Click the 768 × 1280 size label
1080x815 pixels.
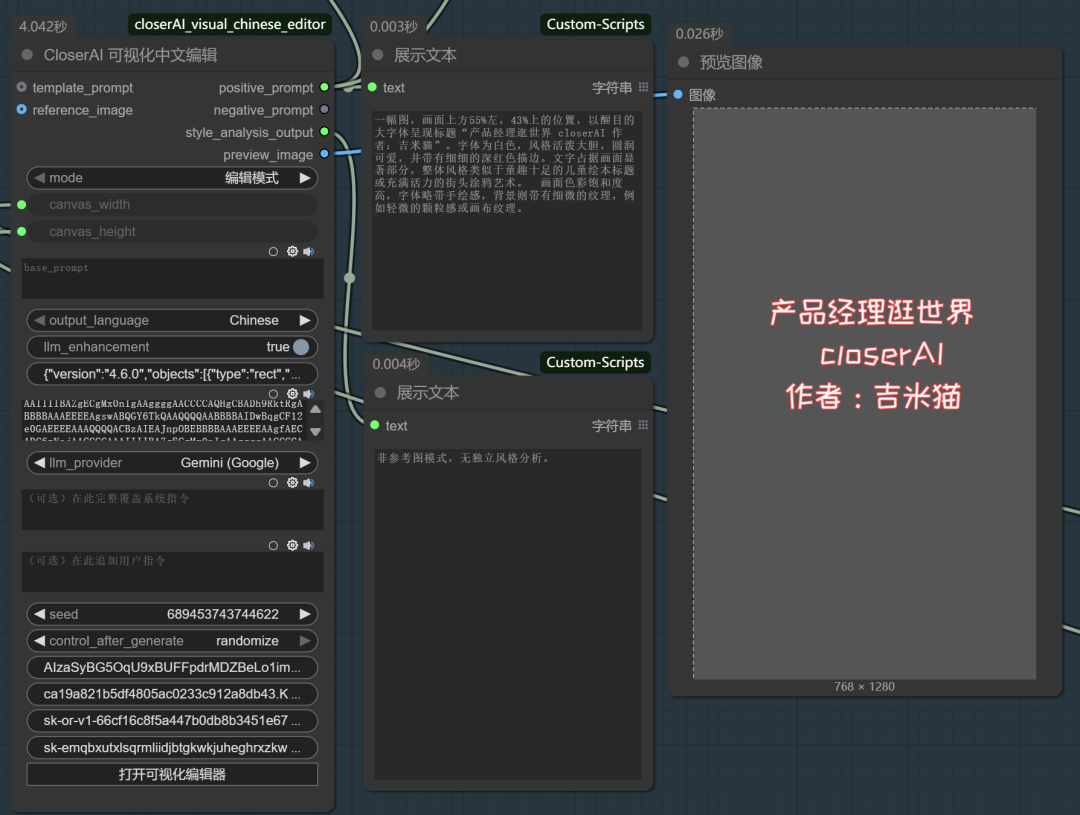[x=864, y=686]
